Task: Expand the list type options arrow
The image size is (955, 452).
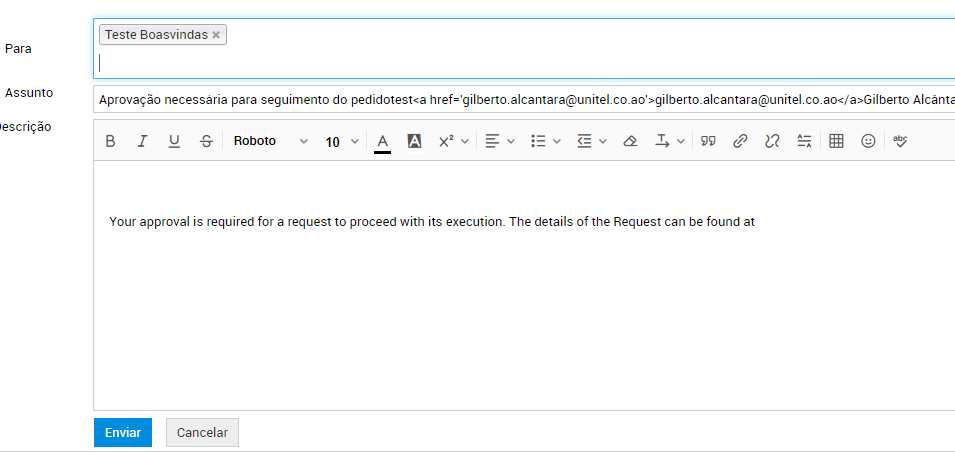Action: pos(557,141)
